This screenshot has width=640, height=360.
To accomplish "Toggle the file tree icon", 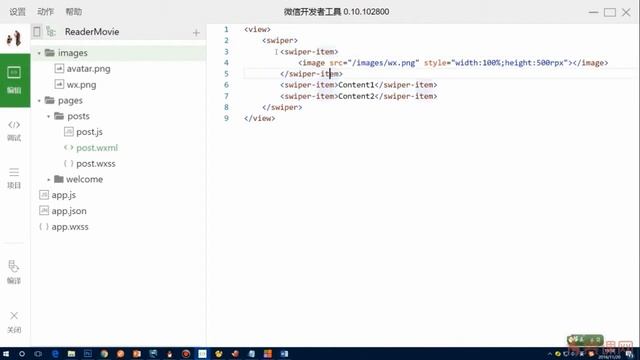I will tap(51, 31).
